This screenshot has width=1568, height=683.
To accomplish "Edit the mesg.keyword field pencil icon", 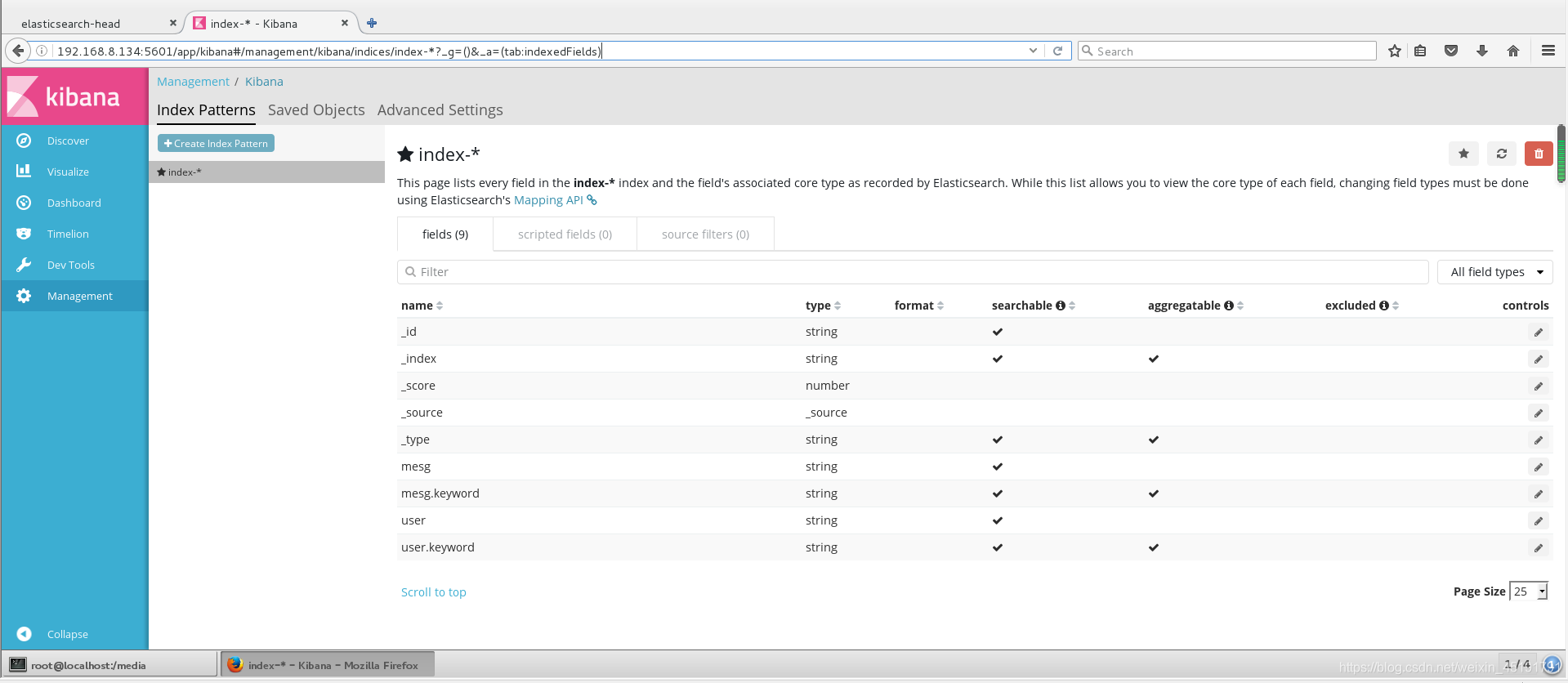I will 1539,493.
